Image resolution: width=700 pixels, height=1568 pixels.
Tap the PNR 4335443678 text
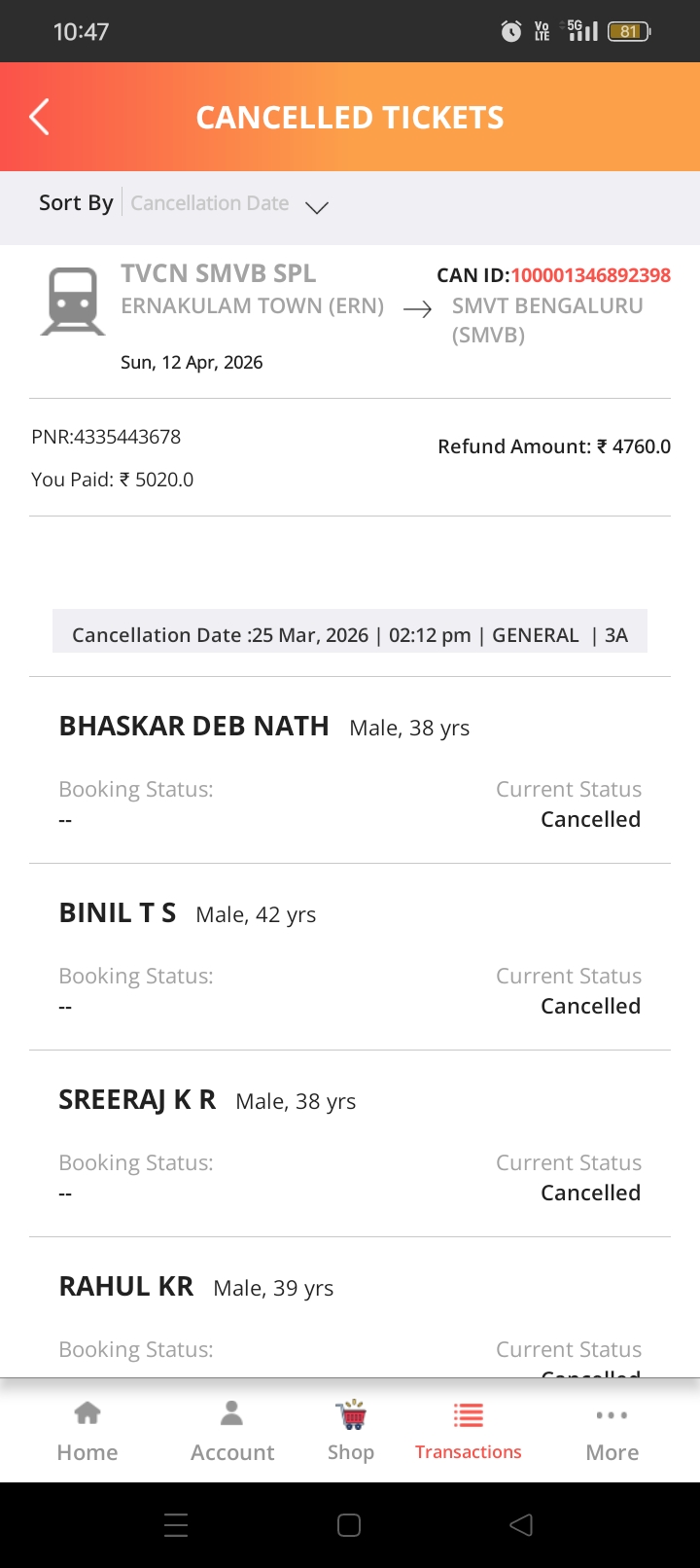coord(106,437)
